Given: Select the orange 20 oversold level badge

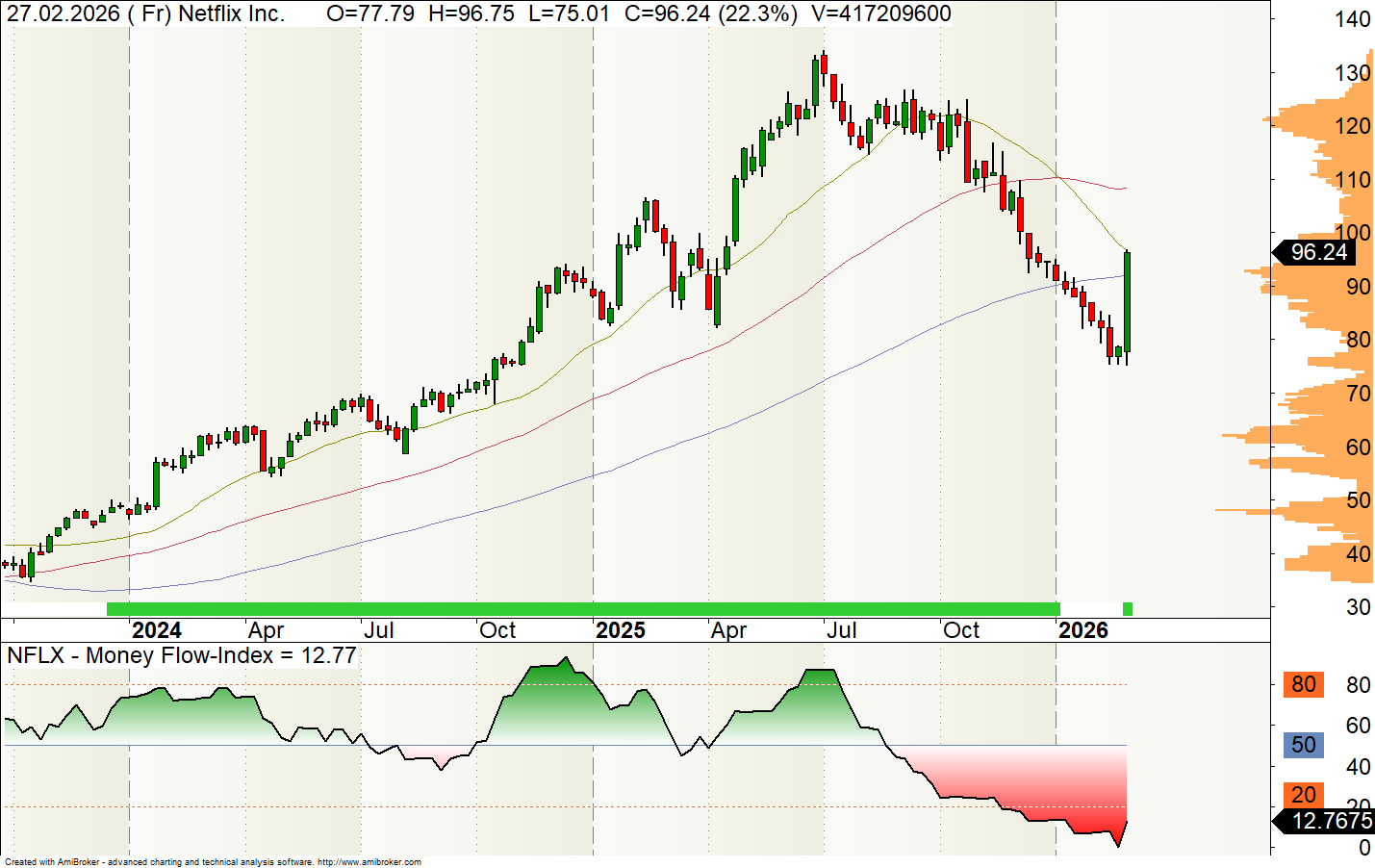Looking at the screenshot, I should [x=1303, y=795].
